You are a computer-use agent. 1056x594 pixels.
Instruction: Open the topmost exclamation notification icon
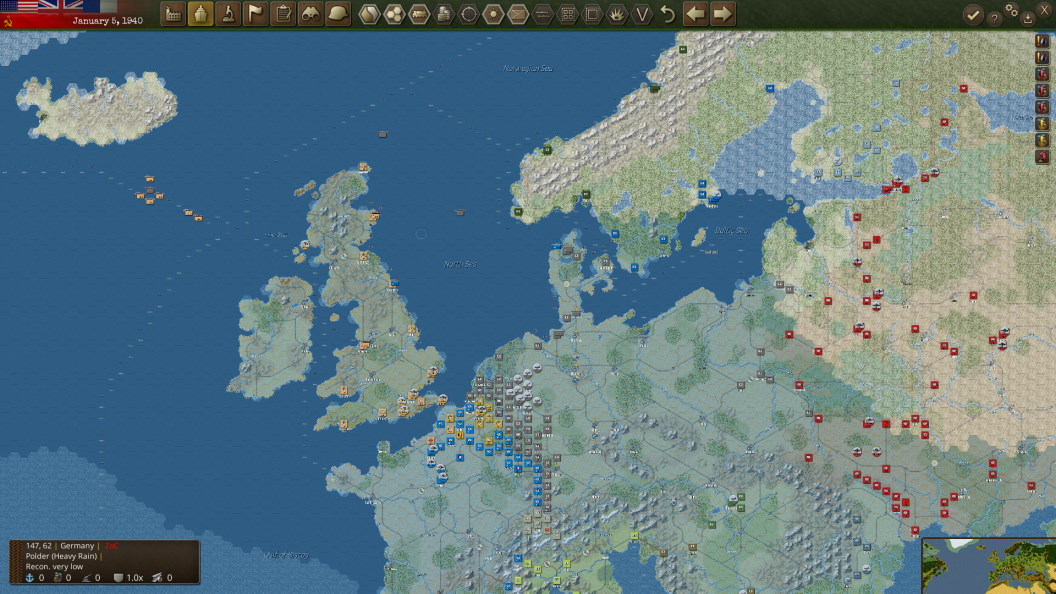pos(1042,41)
